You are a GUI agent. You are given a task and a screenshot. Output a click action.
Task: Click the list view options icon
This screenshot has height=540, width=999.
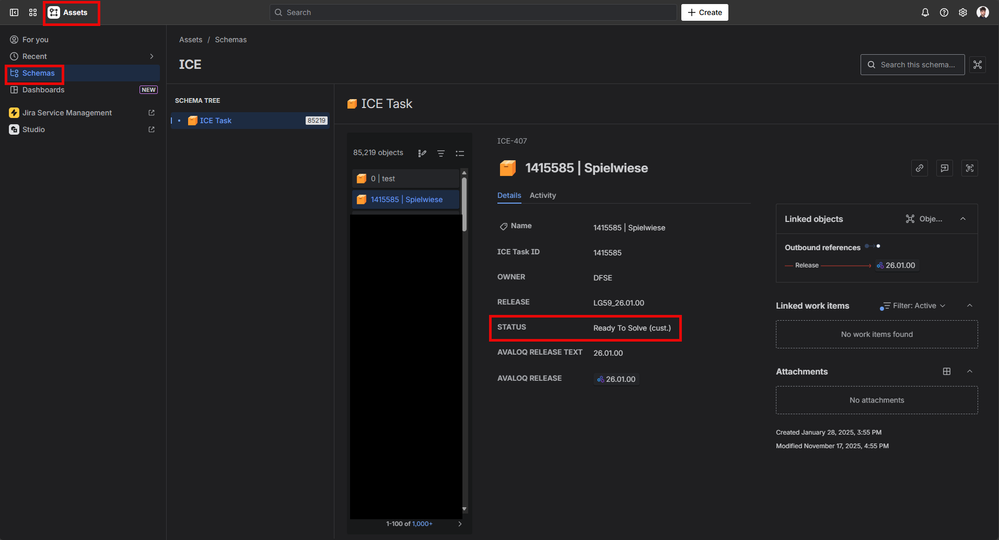(x=460, y=153)
